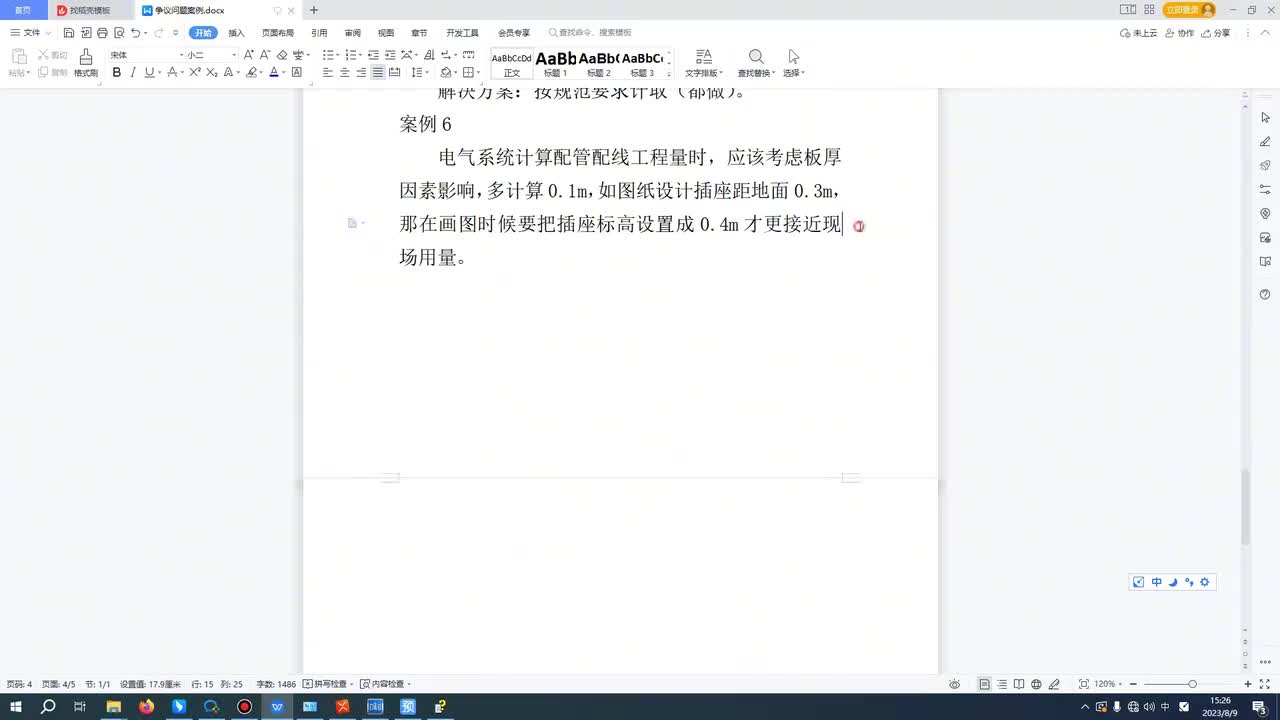1280x720 pixels.
Task: Align text left
Action: (x=328, y=73)
